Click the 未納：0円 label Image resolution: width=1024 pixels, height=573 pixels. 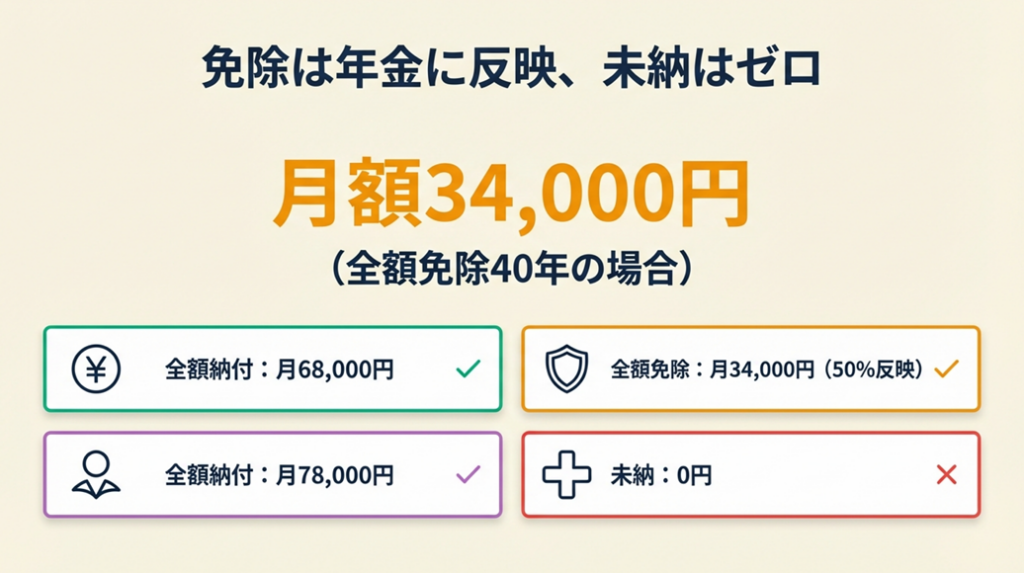(661, 475)
